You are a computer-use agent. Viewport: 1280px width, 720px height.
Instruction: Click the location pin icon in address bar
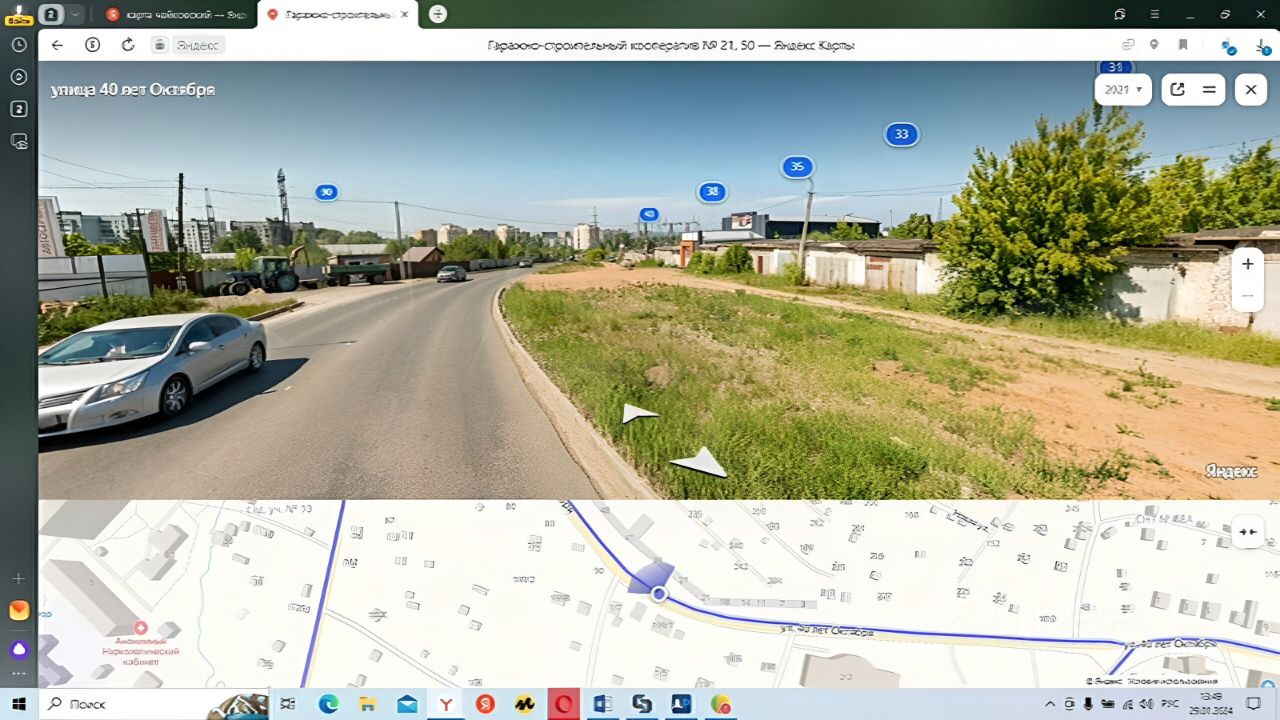coord(1154,45)
